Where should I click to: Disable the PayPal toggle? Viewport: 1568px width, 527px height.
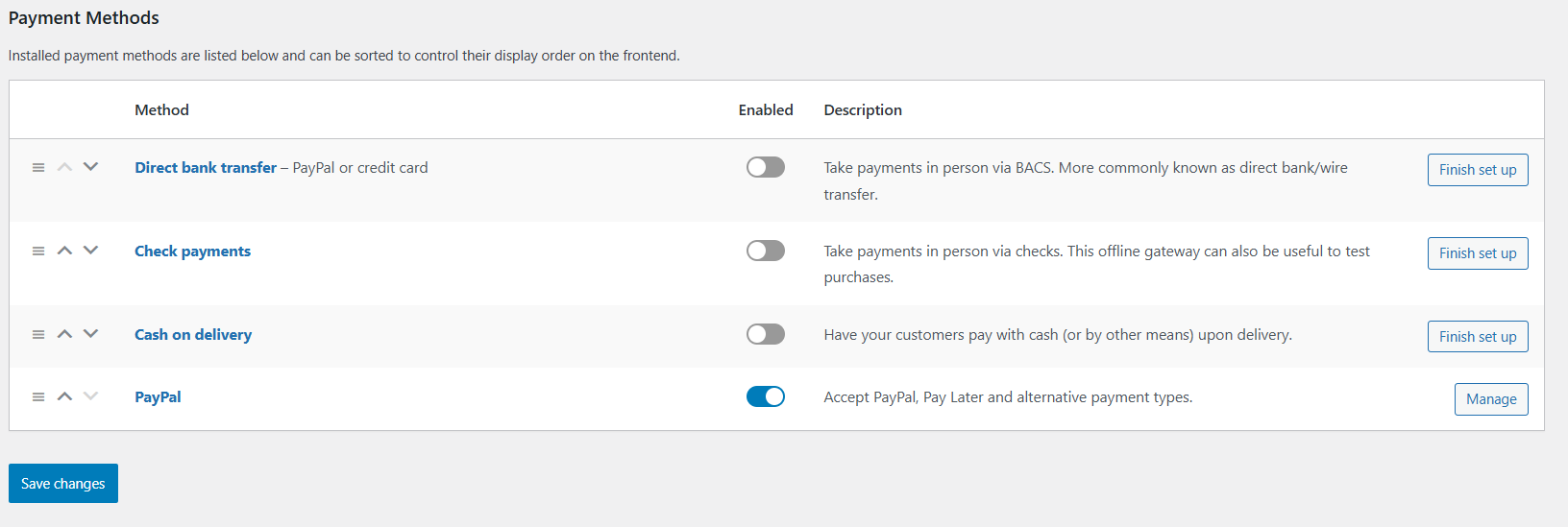(766, 396)
